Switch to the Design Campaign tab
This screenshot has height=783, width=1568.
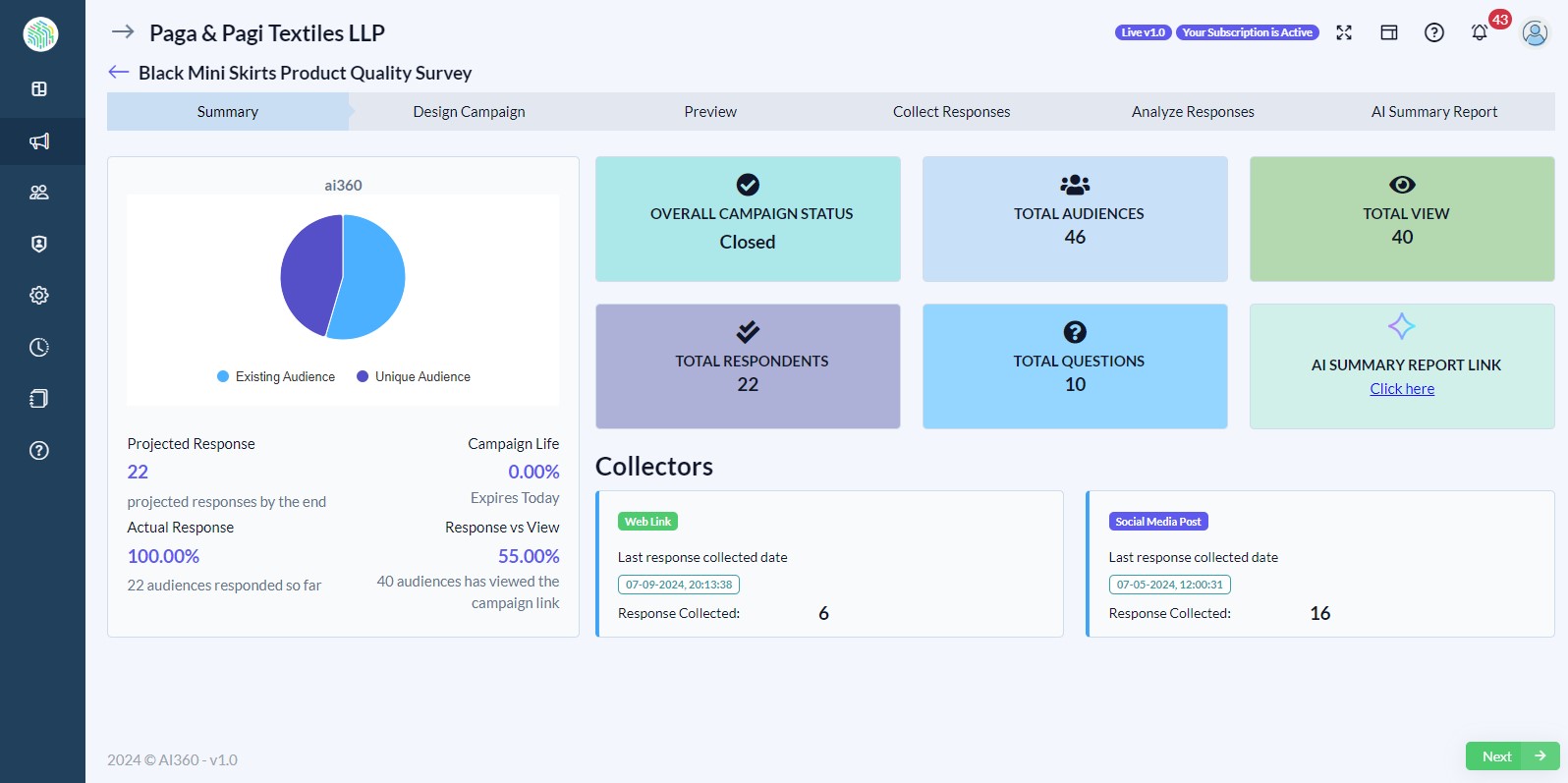pyautogui.click(x=469, y=112)
